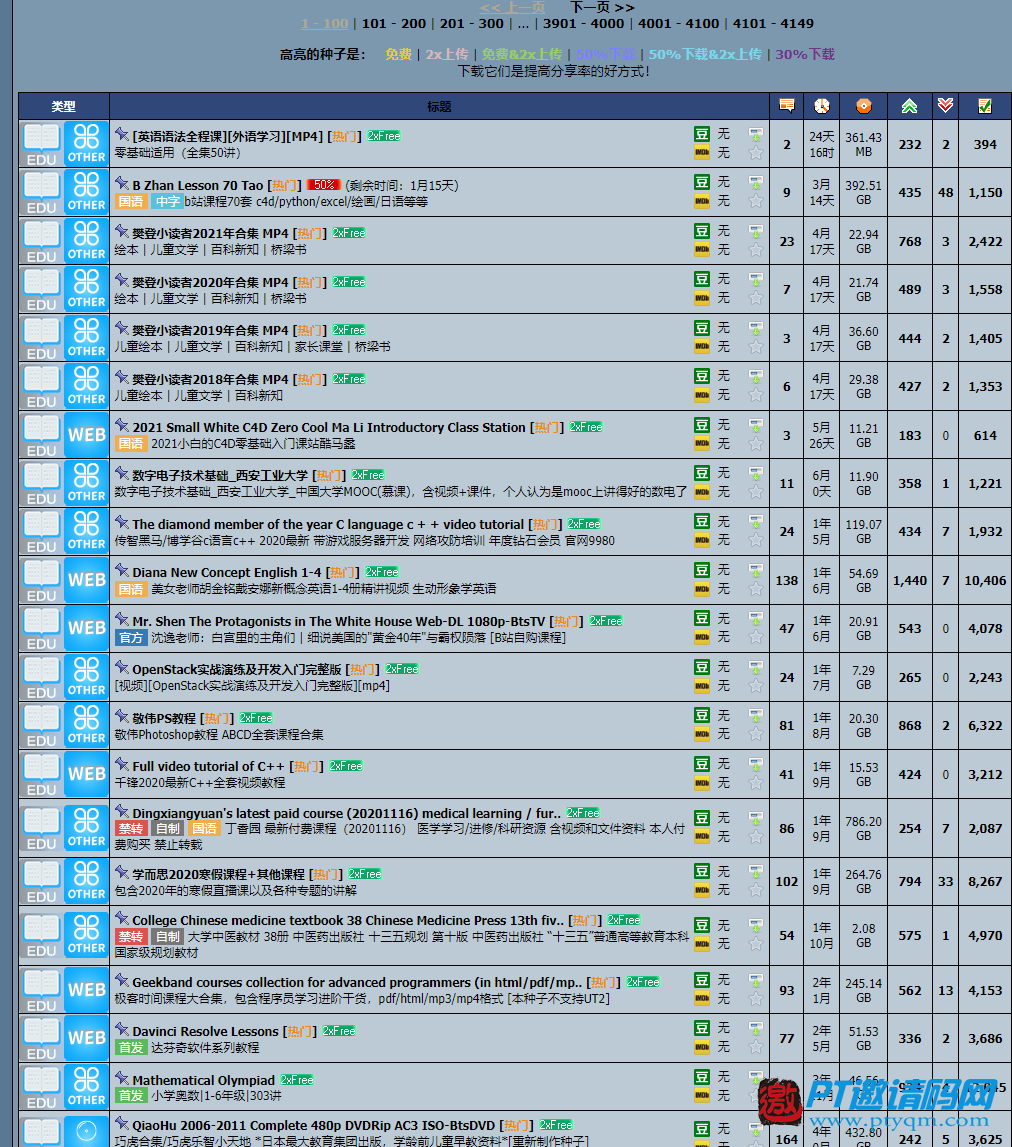Image resolution: width=1012 pixels, height=1147 pixels.
Task: Open torrent Diana New Concept English 1-4
Action: click(x=227, y=572)
